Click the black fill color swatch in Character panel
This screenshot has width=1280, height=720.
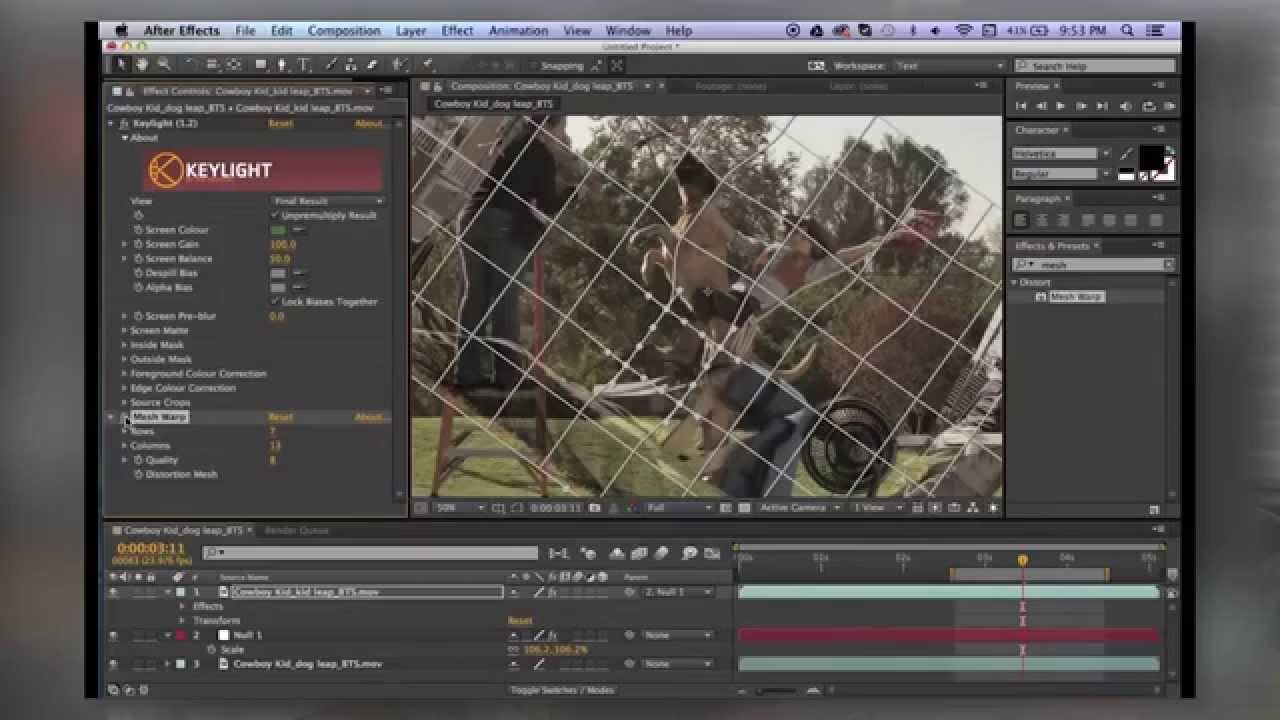coord(1151,158)
